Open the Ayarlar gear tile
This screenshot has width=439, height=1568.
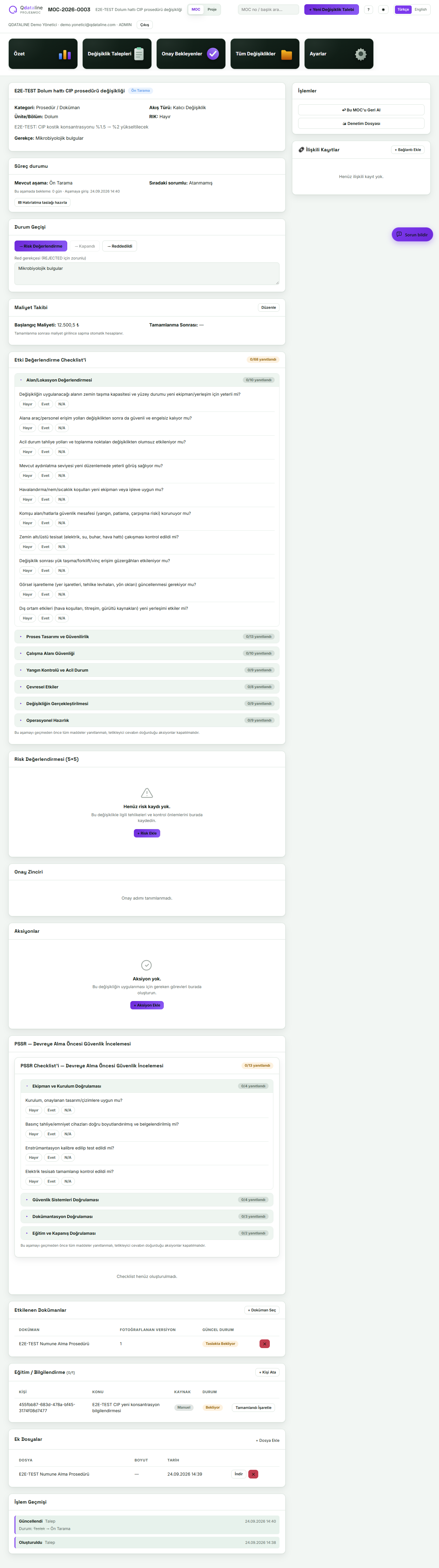[x=339, y=53]
